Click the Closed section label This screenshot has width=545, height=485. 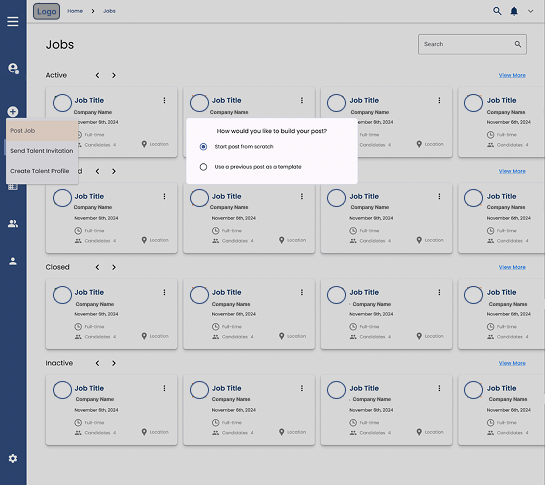coord(57,267)
